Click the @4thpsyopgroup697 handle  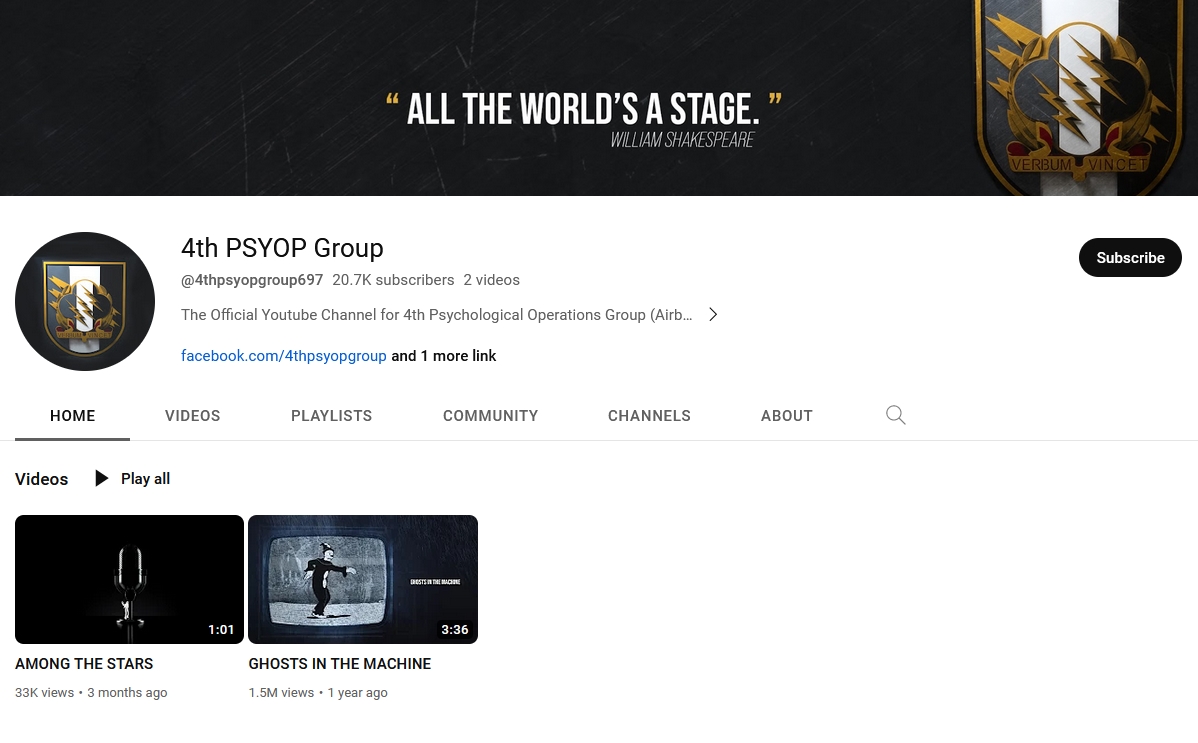[x=252, y=280]
